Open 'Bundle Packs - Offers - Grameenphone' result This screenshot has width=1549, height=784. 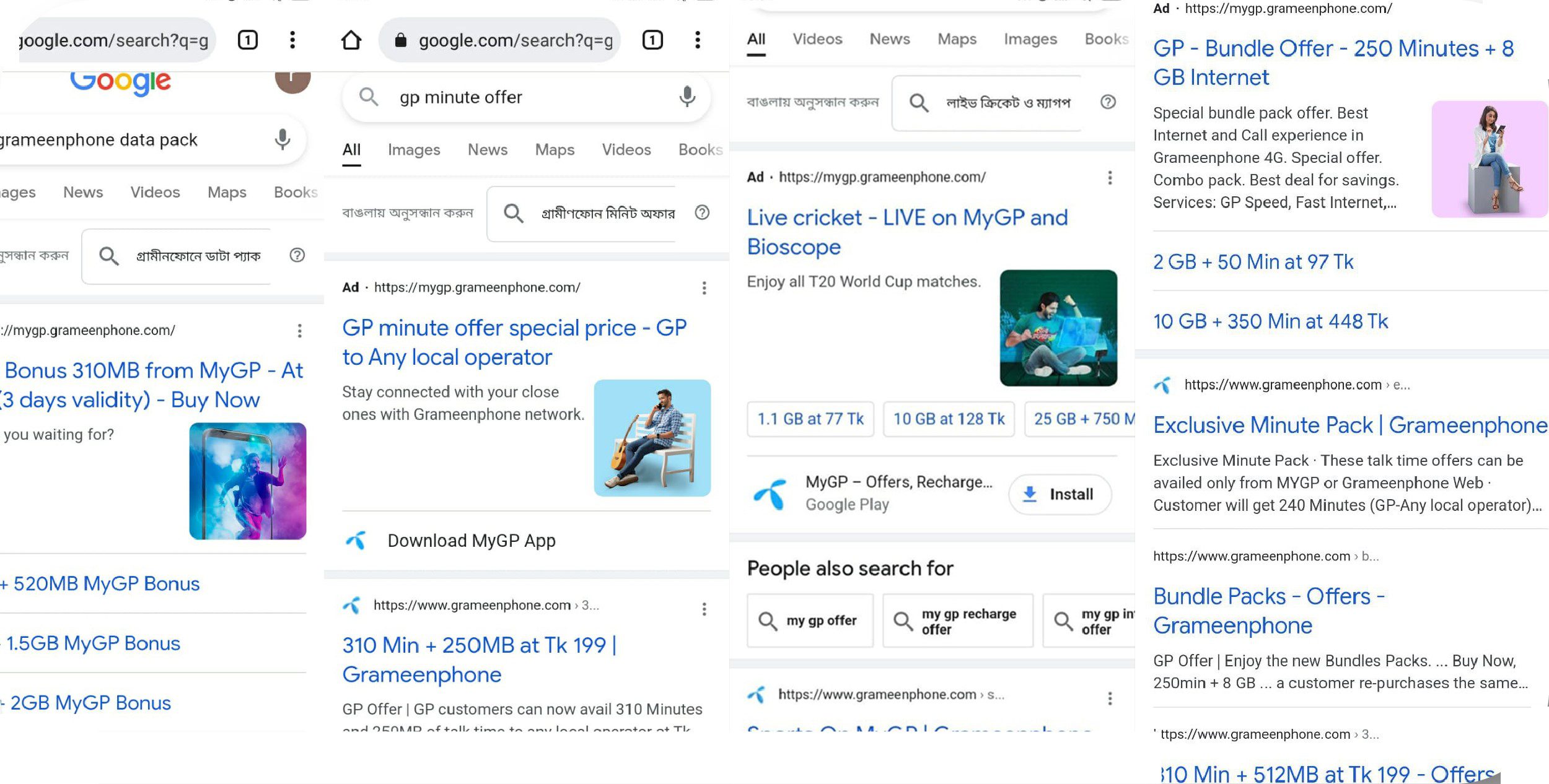pyautogui.click(x=1269, y=611)
